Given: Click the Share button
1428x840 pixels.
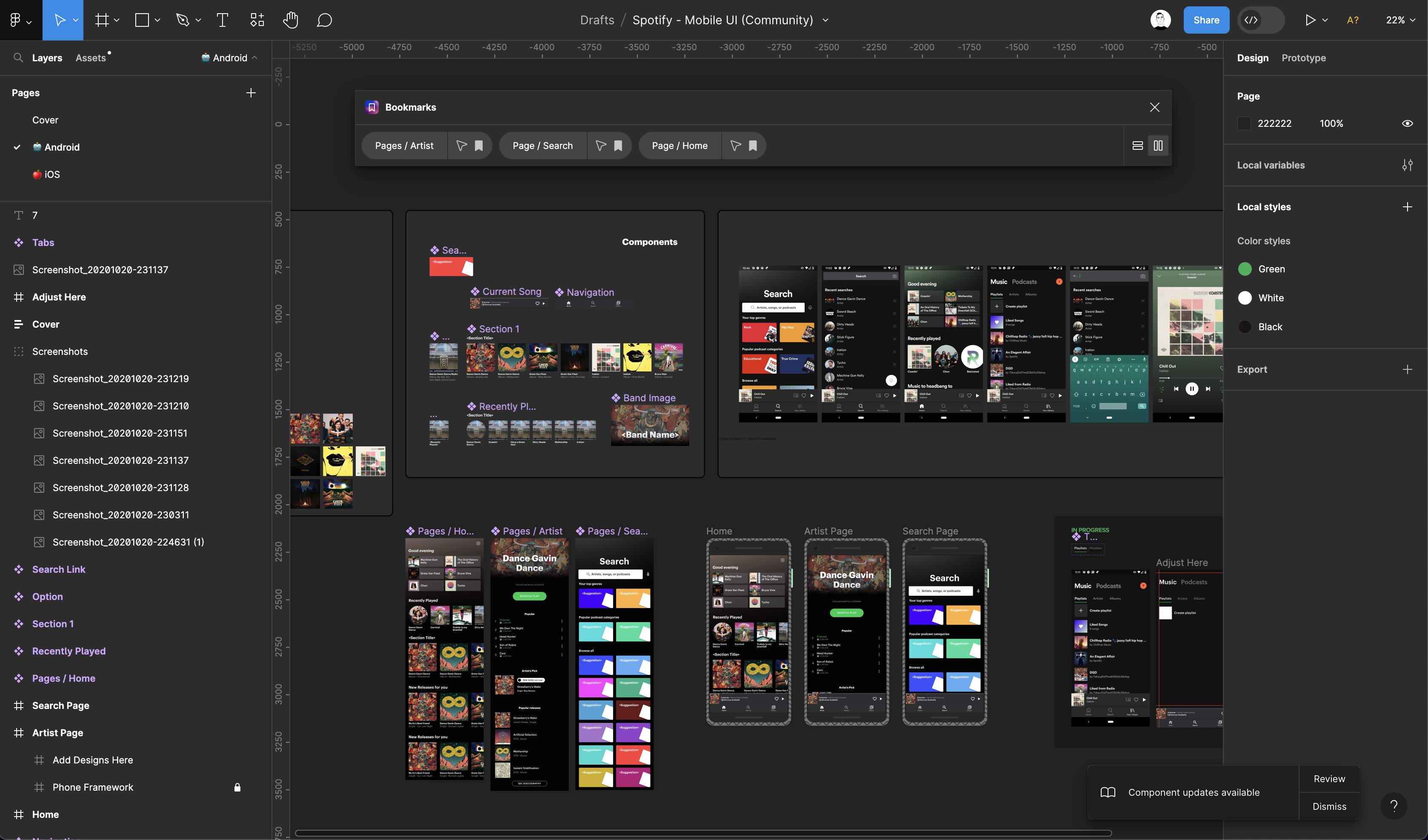Looking at the screenshot, I should (x=1206, y=20).
